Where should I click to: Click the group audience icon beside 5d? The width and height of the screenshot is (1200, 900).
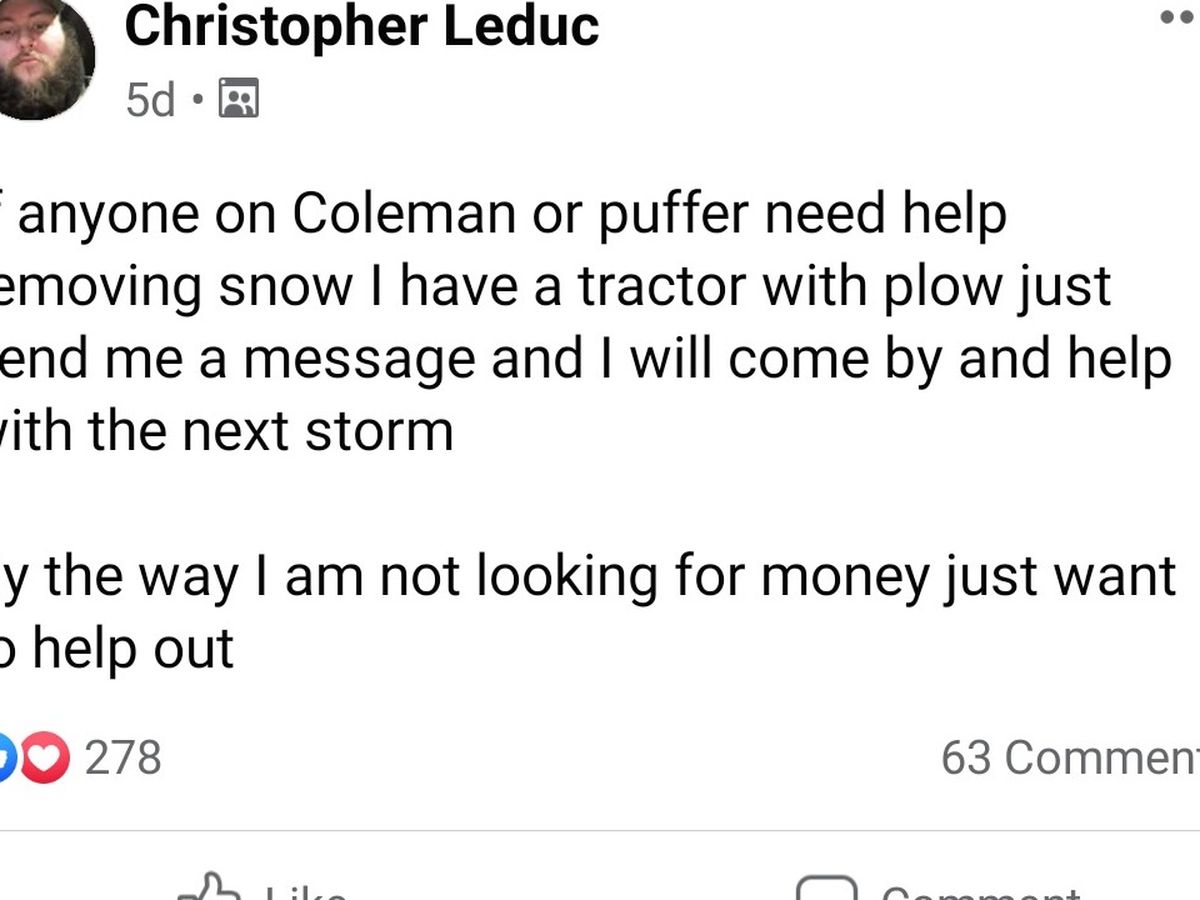click(x=238, y=98)
